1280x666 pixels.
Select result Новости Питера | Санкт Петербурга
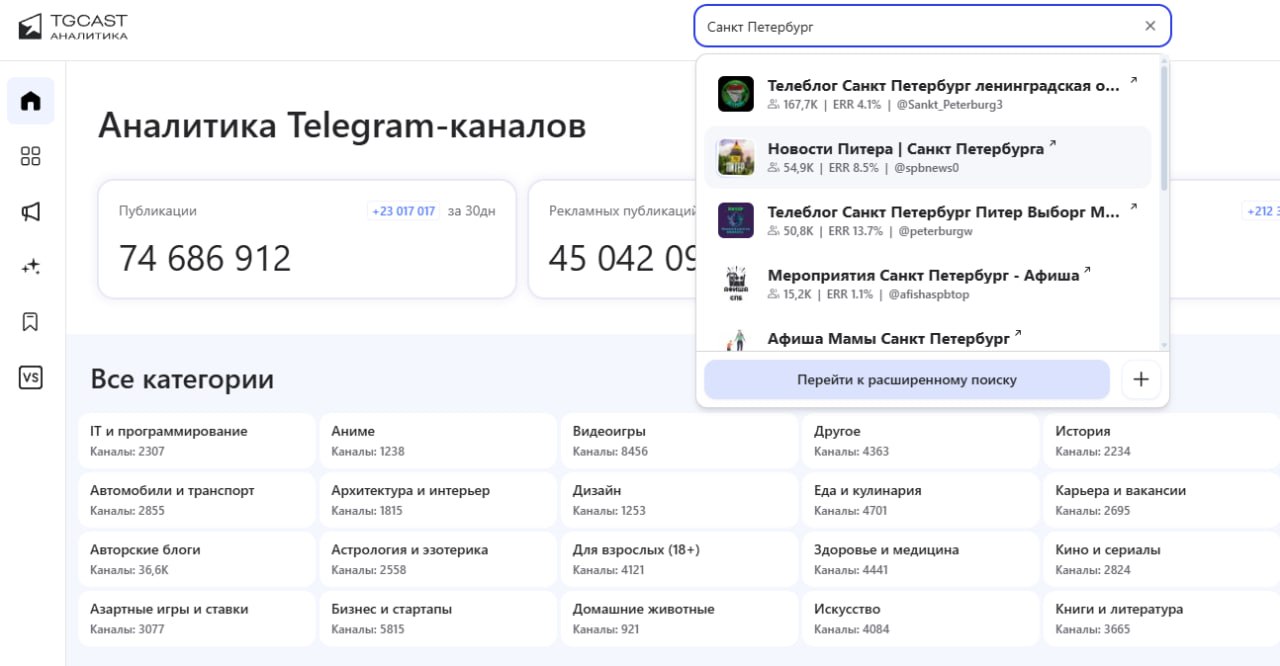pyautogui.click(x=928, y=157)
